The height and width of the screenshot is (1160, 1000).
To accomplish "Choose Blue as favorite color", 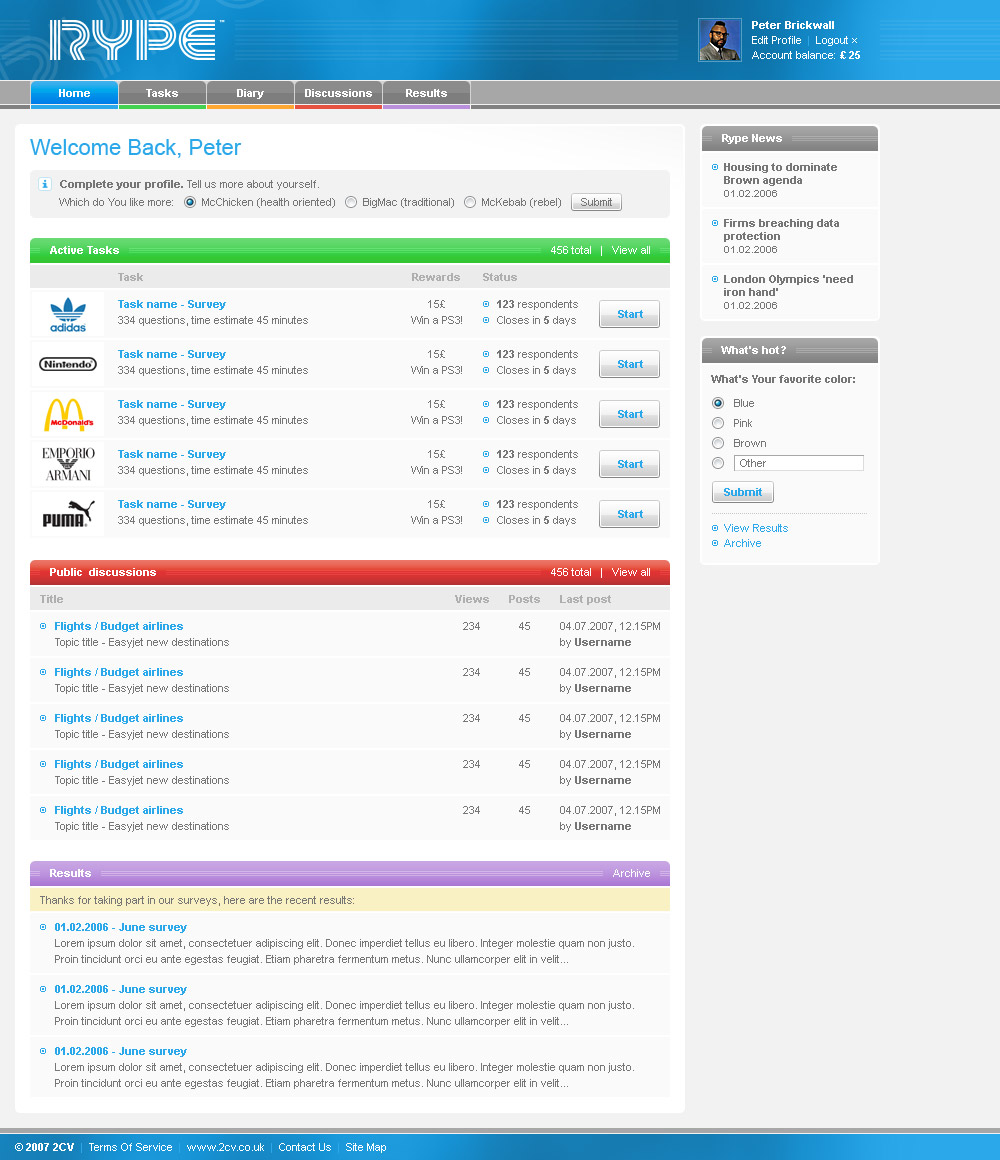I will (717, 403).
